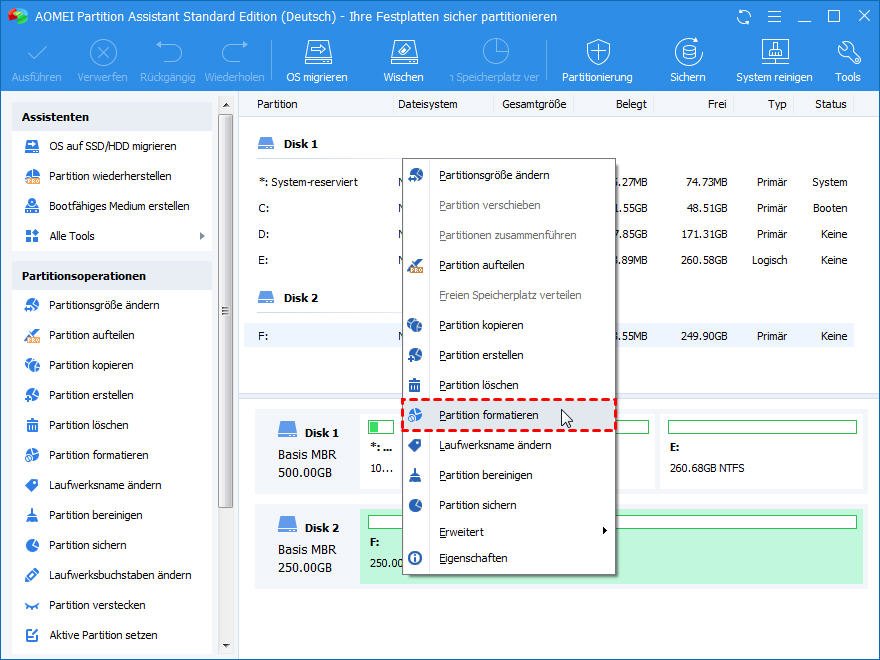Open the Tools wrench icon
Image resolution: width=880 pixels, height=660 pixels.
pos(847,53)
